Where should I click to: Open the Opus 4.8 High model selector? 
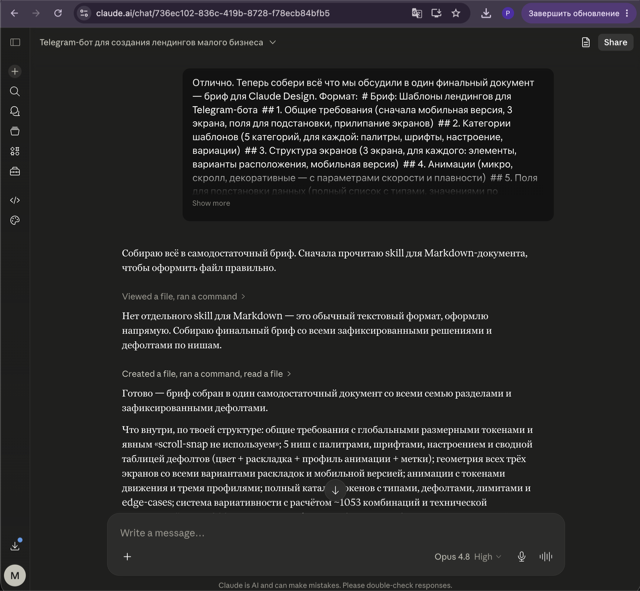pos(468,557)
